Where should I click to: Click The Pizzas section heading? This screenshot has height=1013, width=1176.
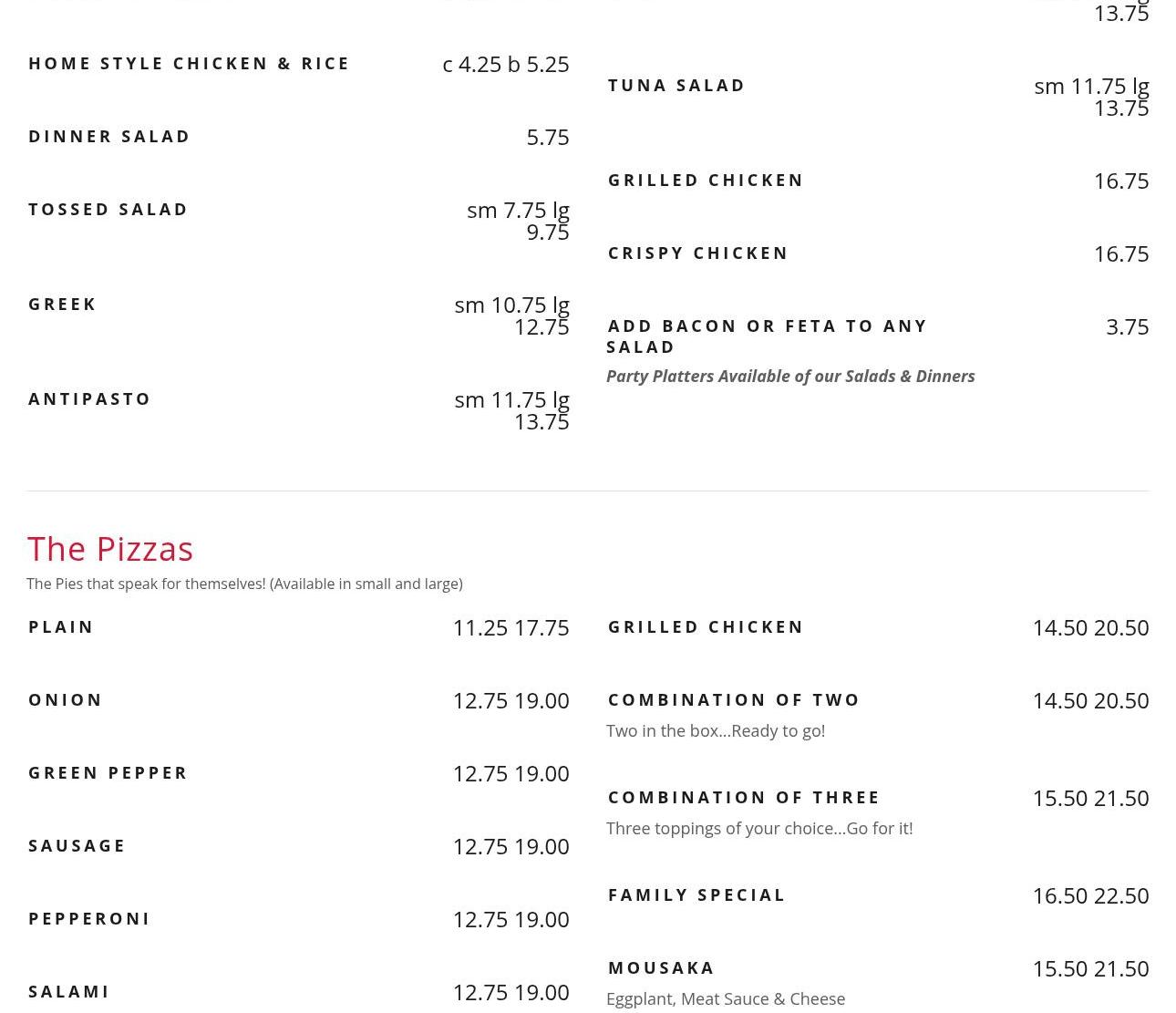[x=110, y=549]
